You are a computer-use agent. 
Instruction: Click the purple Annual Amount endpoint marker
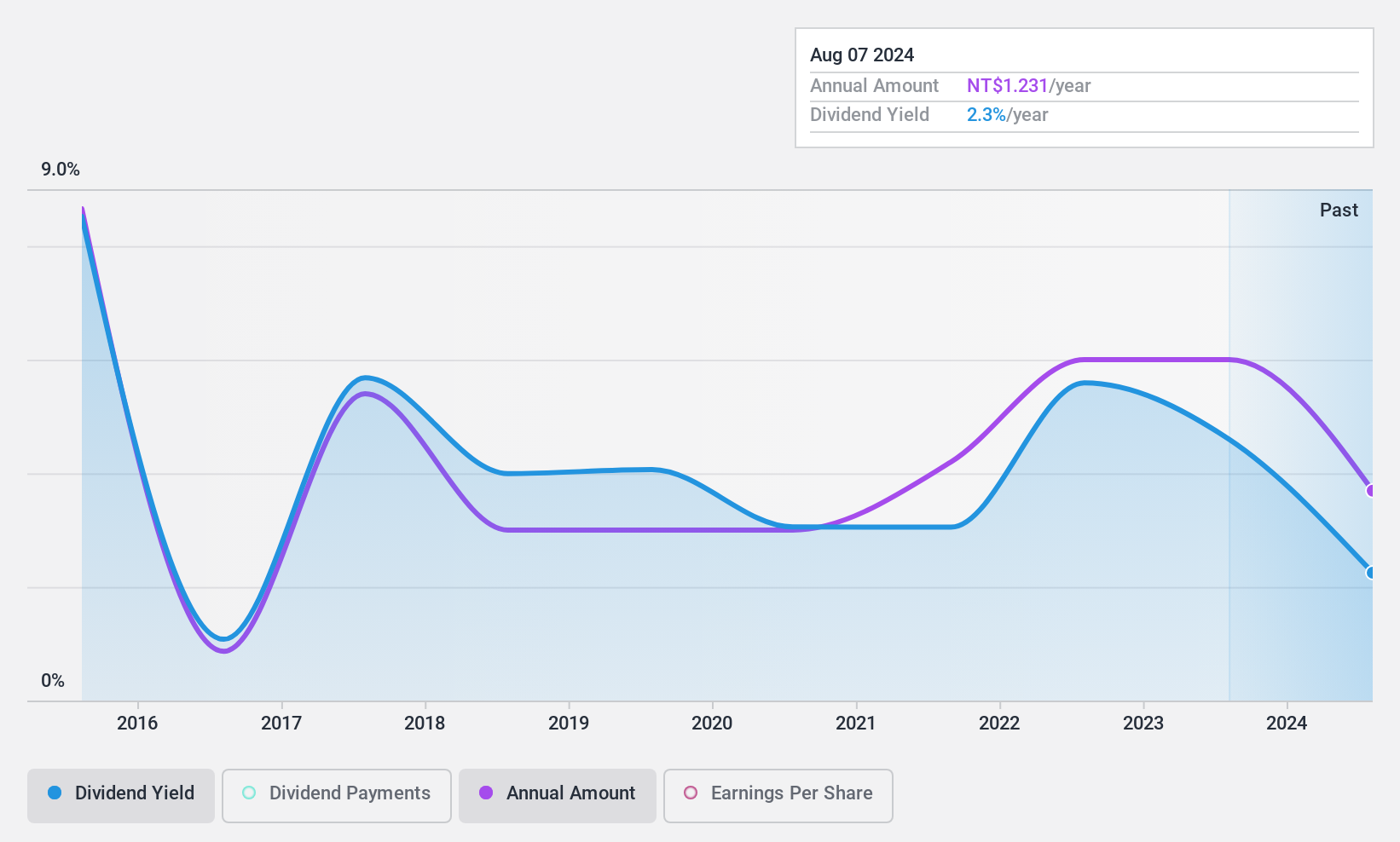click(1371, 490)
